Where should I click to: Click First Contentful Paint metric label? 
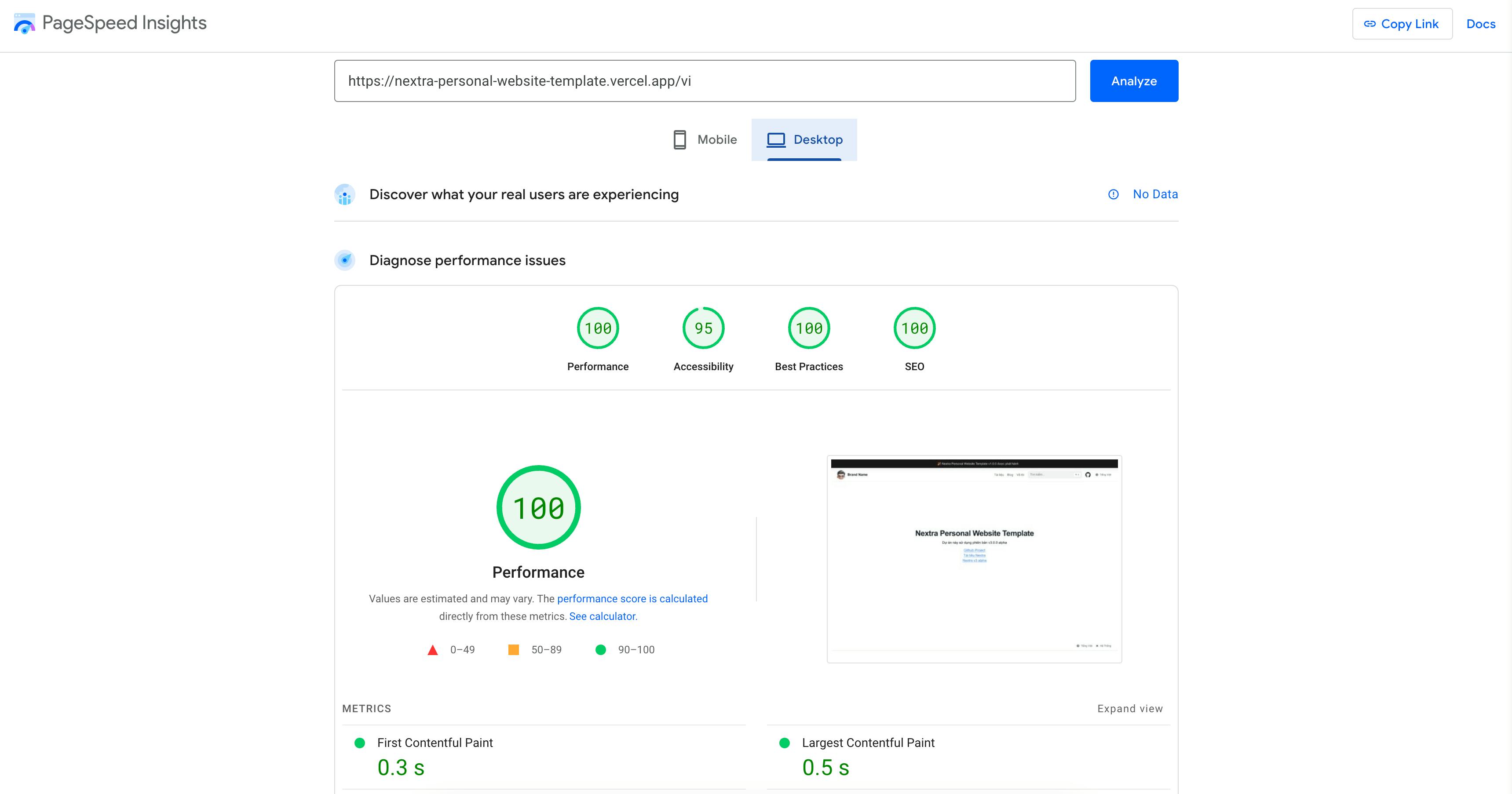[435, 743]
